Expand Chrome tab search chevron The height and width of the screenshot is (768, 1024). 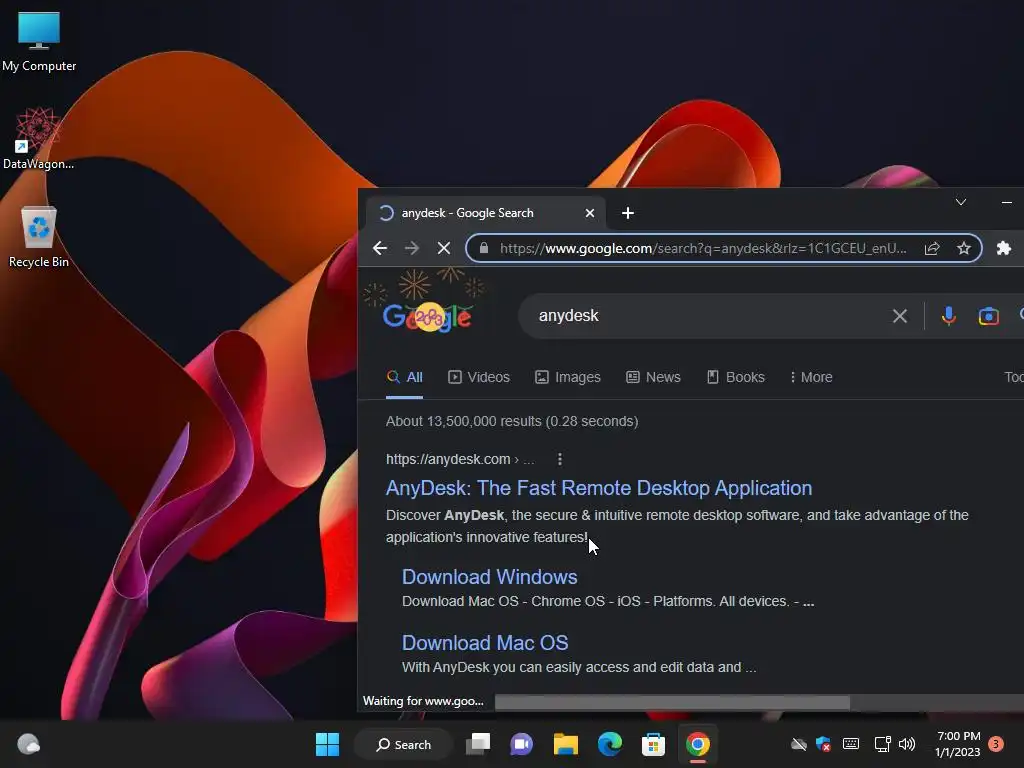(x=961, y=202)
